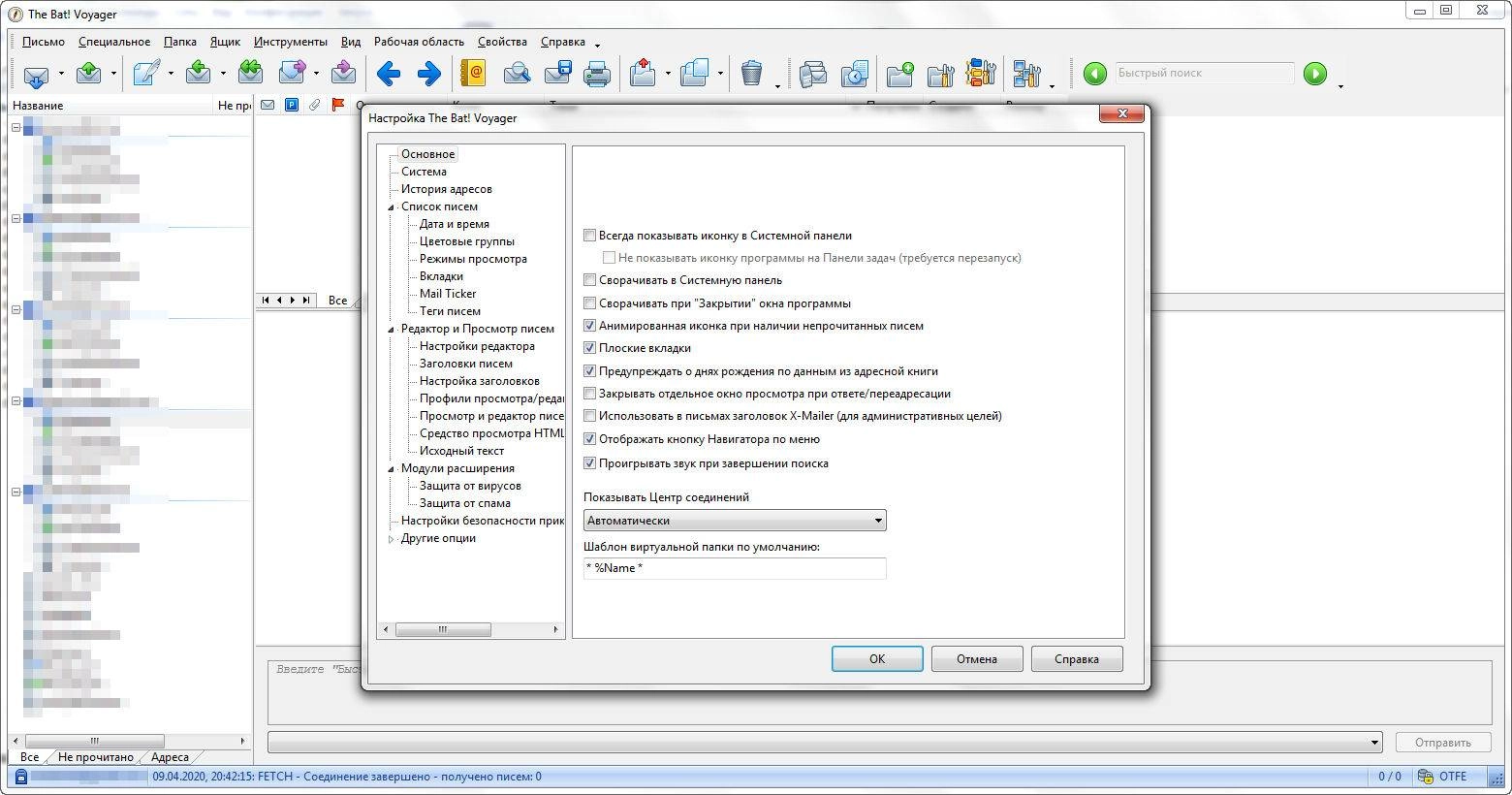Click the move-to-folder icon with red arrow
This screenshot has width=1512, height=795.
pos(644,74)
